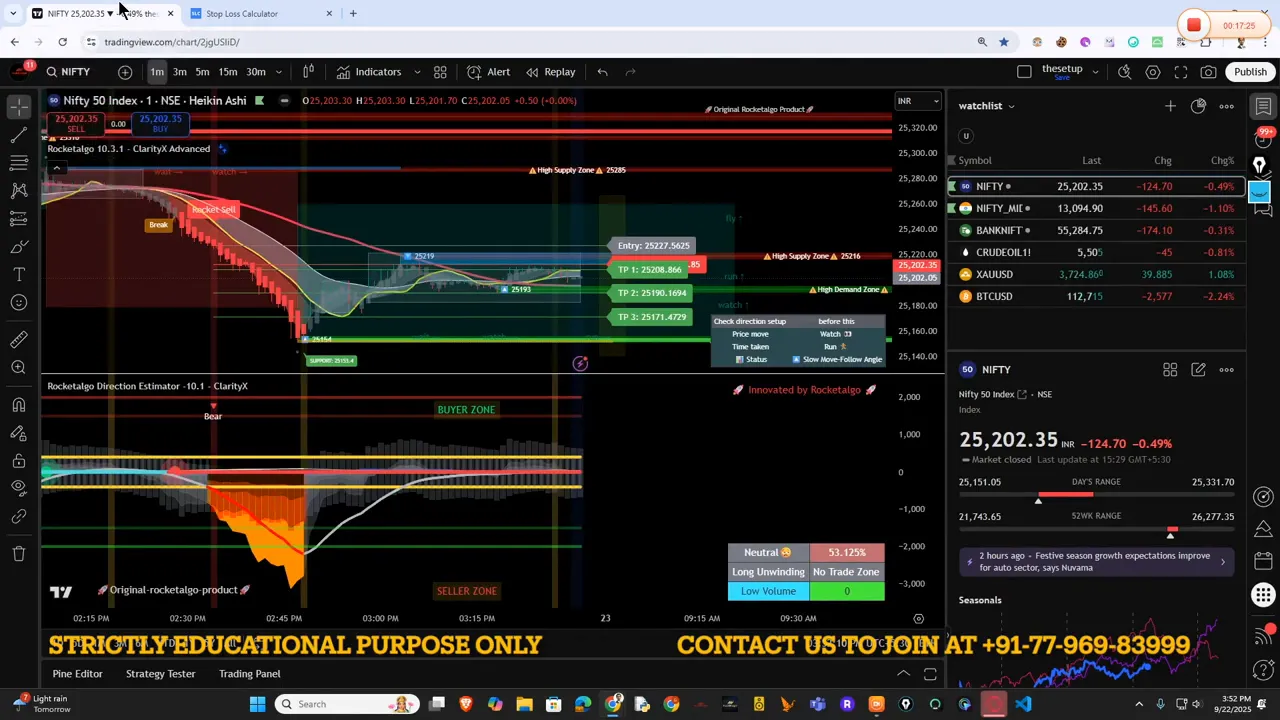
Task: Click the Replay button
Action: tap(551, 72)
